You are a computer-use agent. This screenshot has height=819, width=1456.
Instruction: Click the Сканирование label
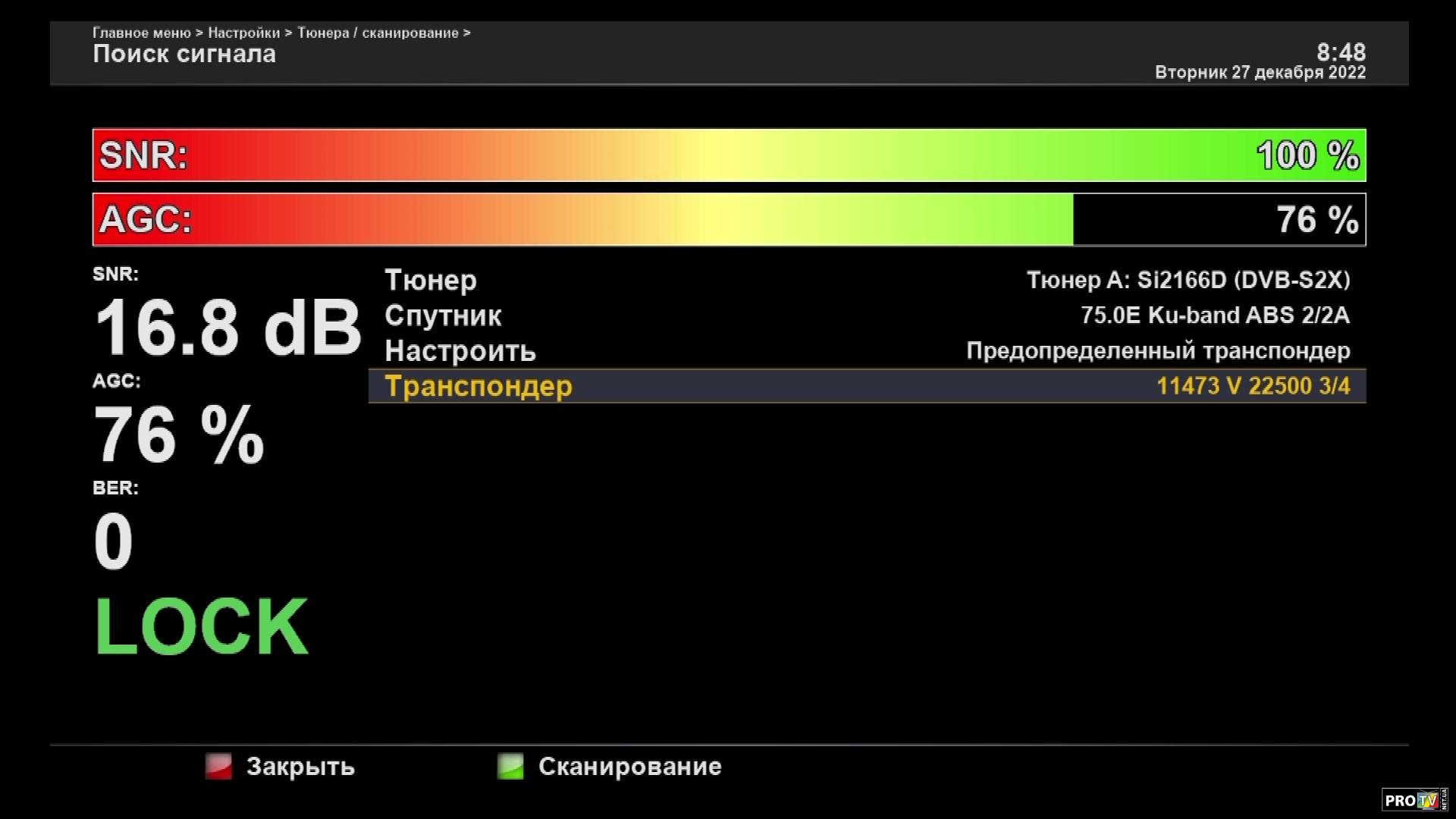click(x=629, y=767)
